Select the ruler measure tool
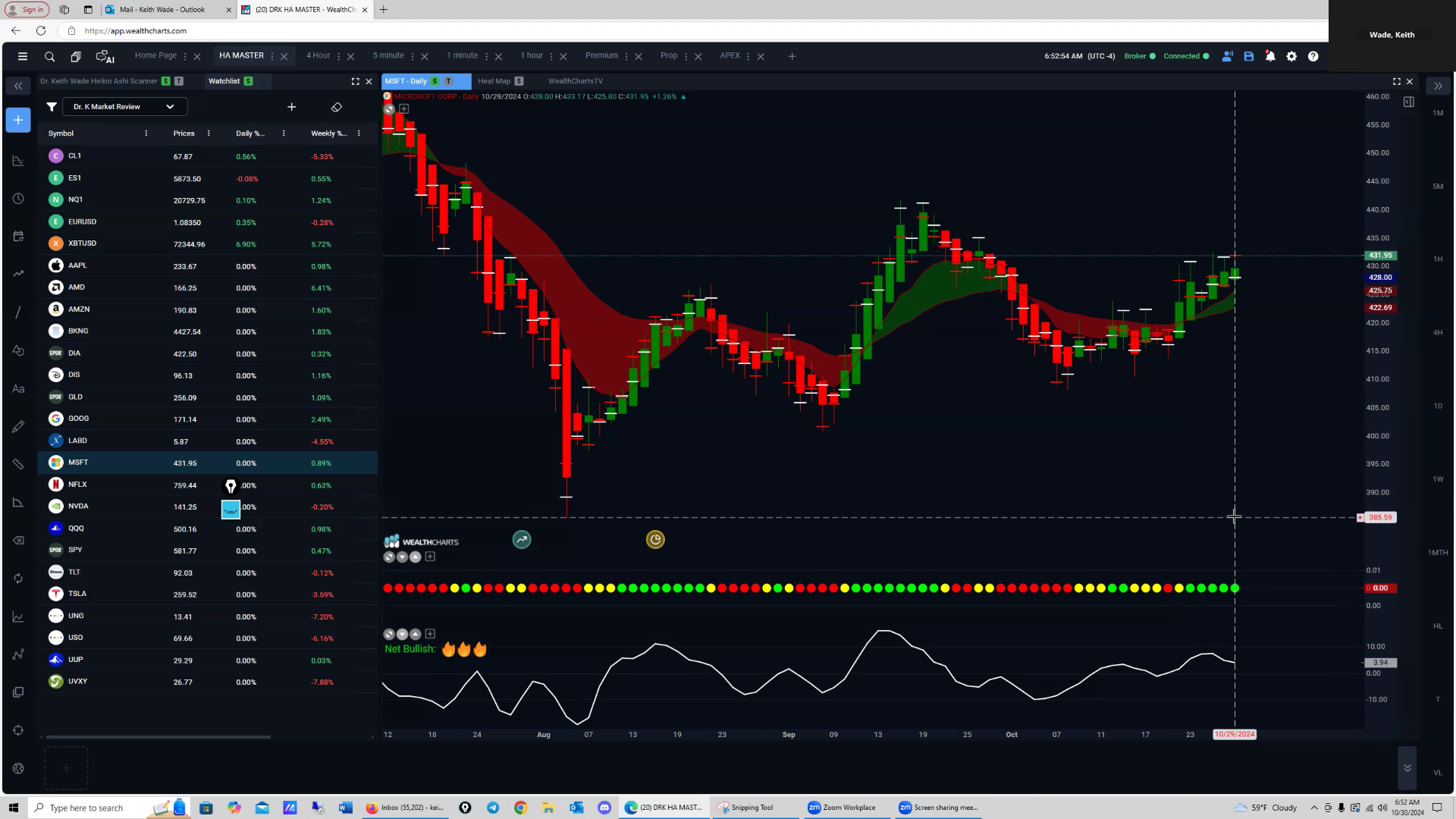Screen dimensions: 1456x819 click(x=18, y=464)
